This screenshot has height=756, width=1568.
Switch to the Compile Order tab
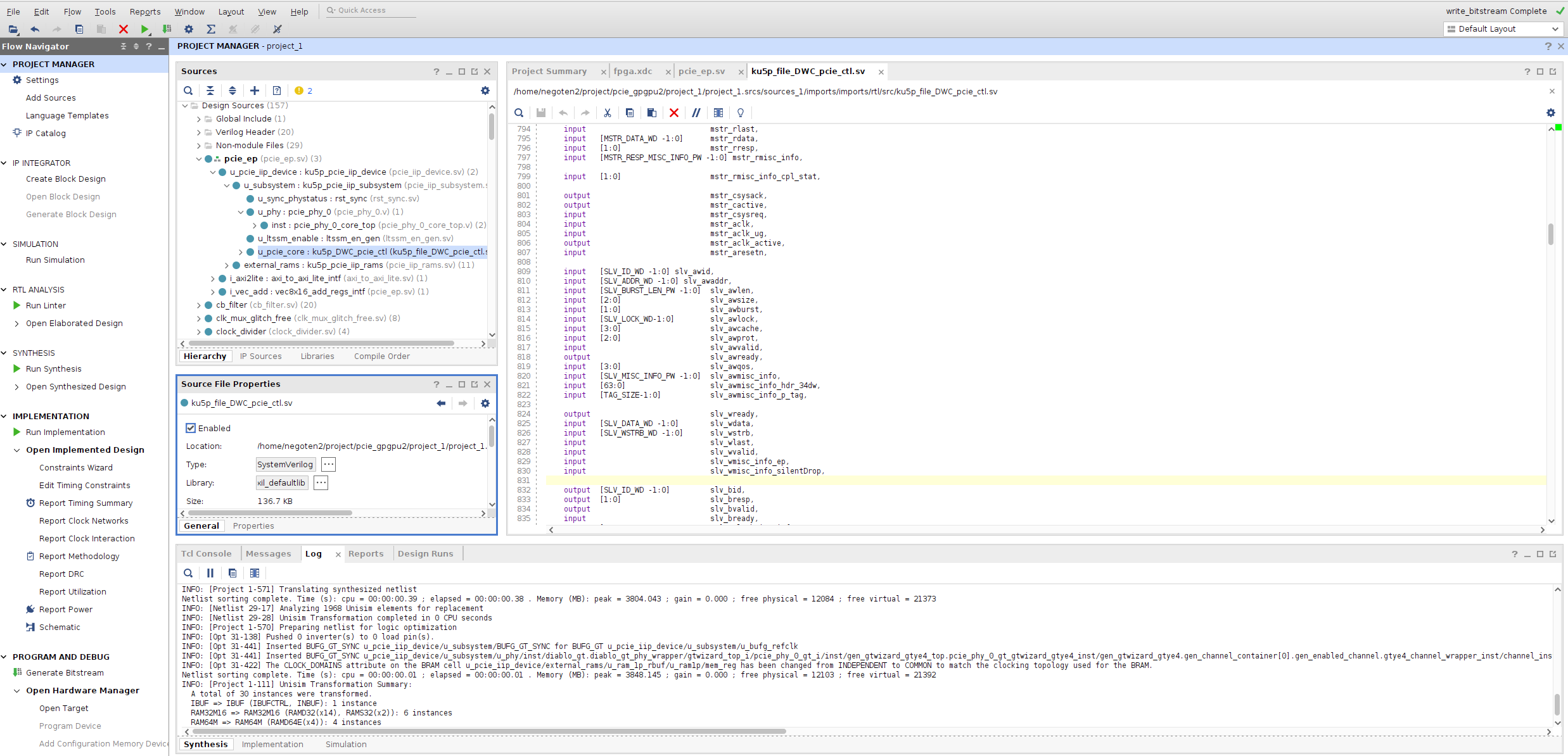[382, 356]
